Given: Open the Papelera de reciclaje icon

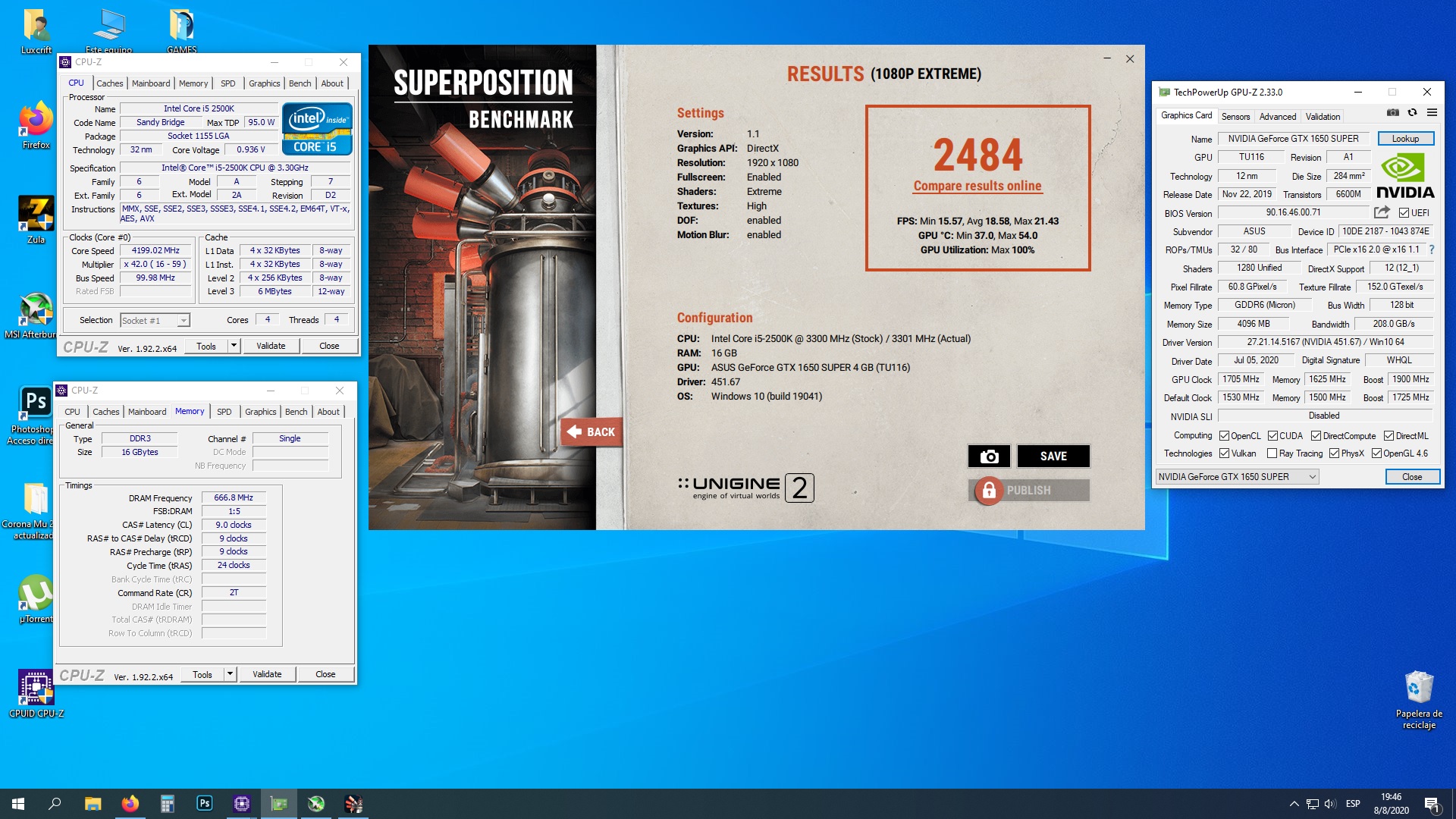Looking at the screenshot, I should click(x=1419, y=699).
